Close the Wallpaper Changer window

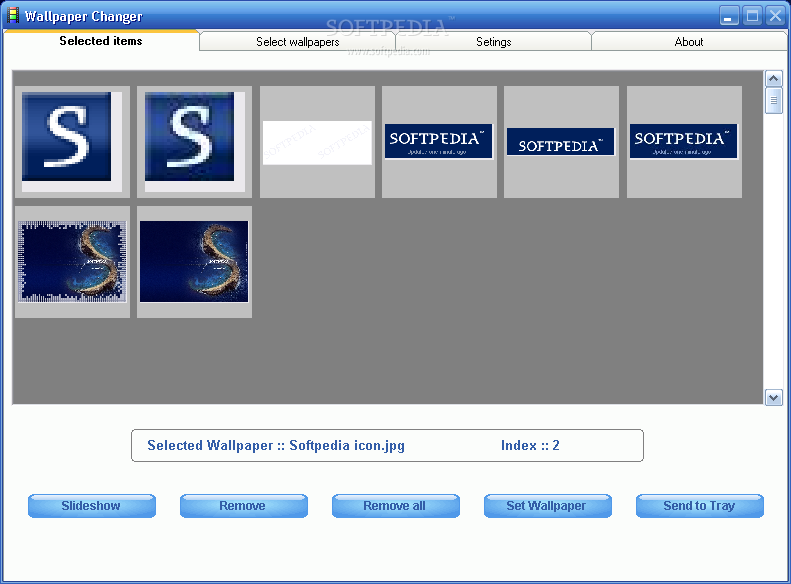tap(775, 16)
